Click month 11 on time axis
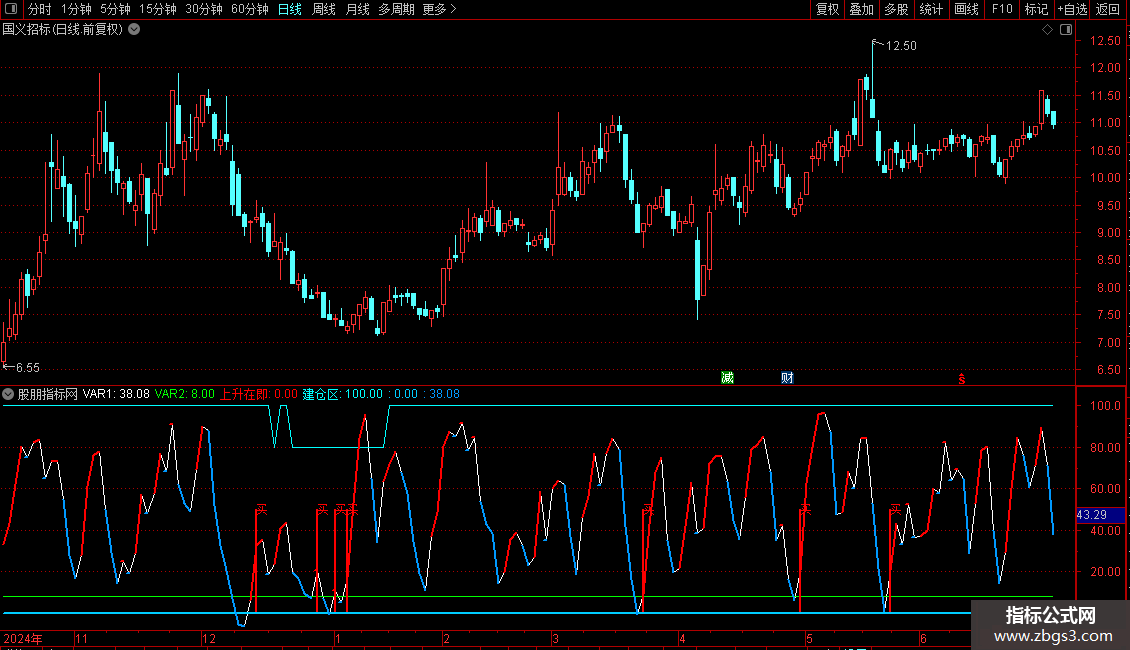The image size is (1130, 650). tap(81, 638)
